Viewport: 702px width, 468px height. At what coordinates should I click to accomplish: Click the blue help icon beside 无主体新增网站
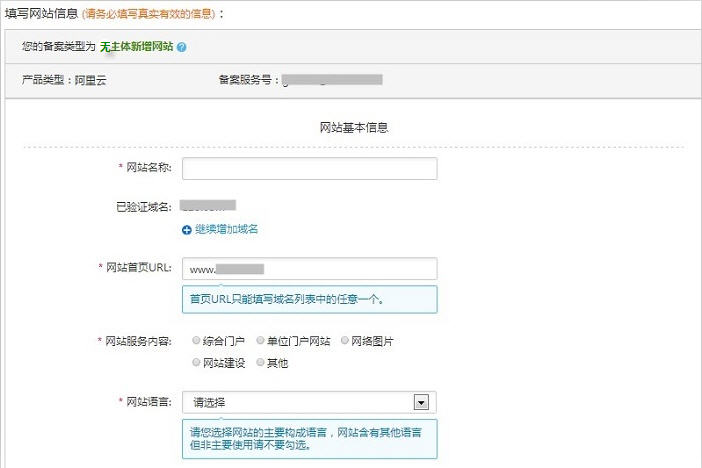click(x=181, y=47)
